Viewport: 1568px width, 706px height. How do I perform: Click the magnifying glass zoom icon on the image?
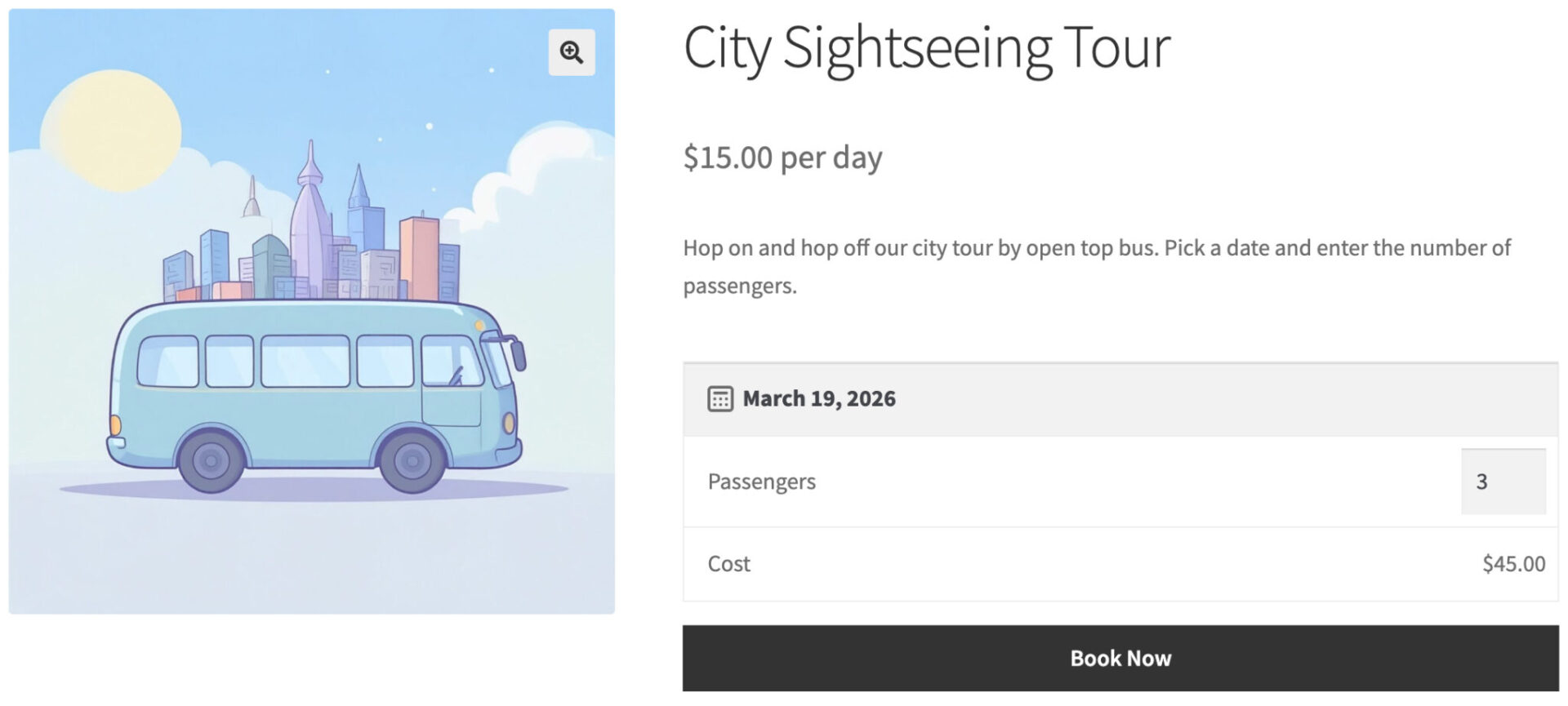571,51
